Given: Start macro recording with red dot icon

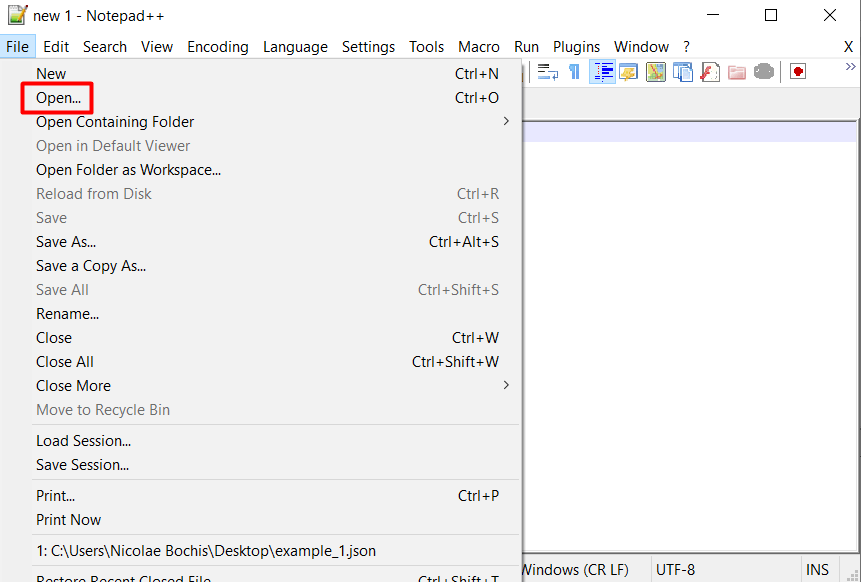Looking at the screenshot, I should [x=799, y=71].
